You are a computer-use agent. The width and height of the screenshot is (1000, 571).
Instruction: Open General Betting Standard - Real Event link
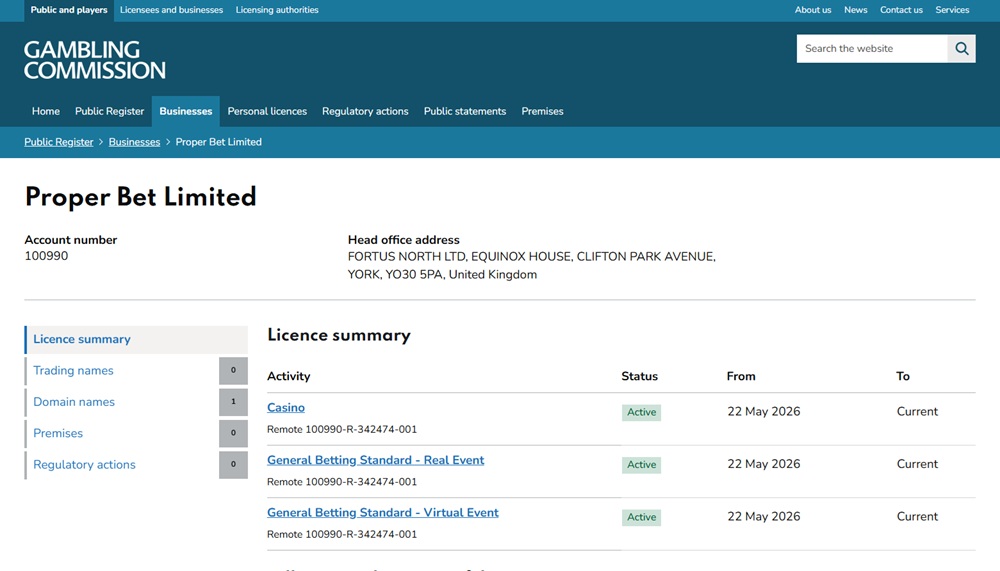(376, 460)
